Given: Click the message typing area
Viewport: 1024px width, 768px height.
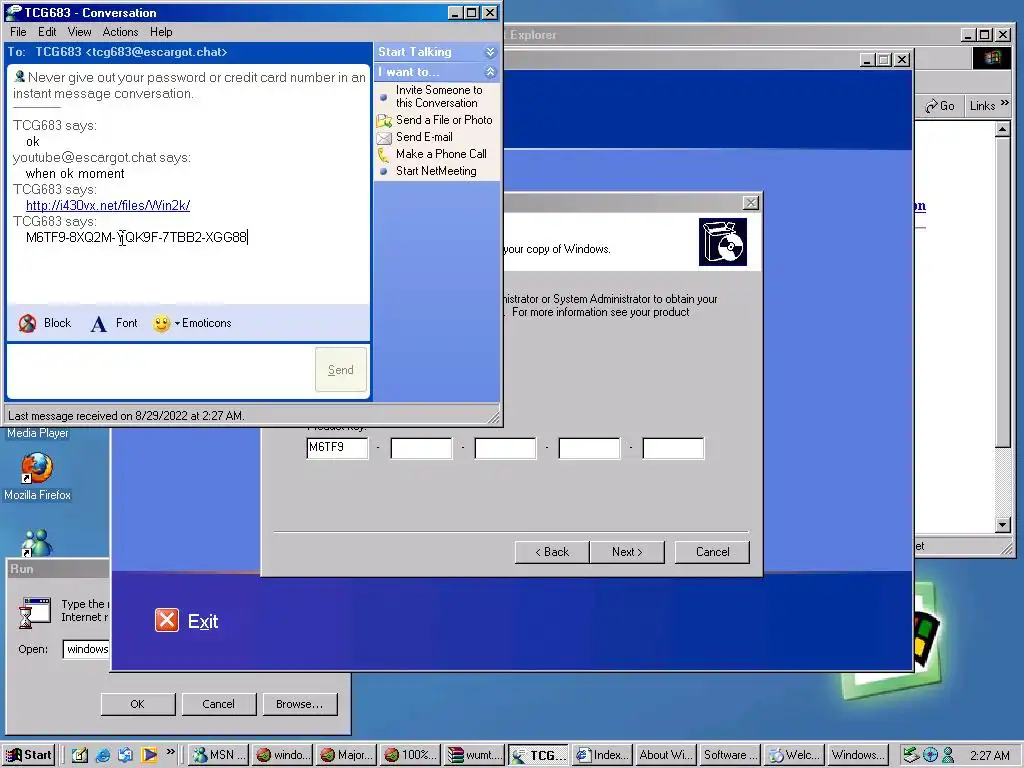Looking at the screenshot, I should point(160,370).
